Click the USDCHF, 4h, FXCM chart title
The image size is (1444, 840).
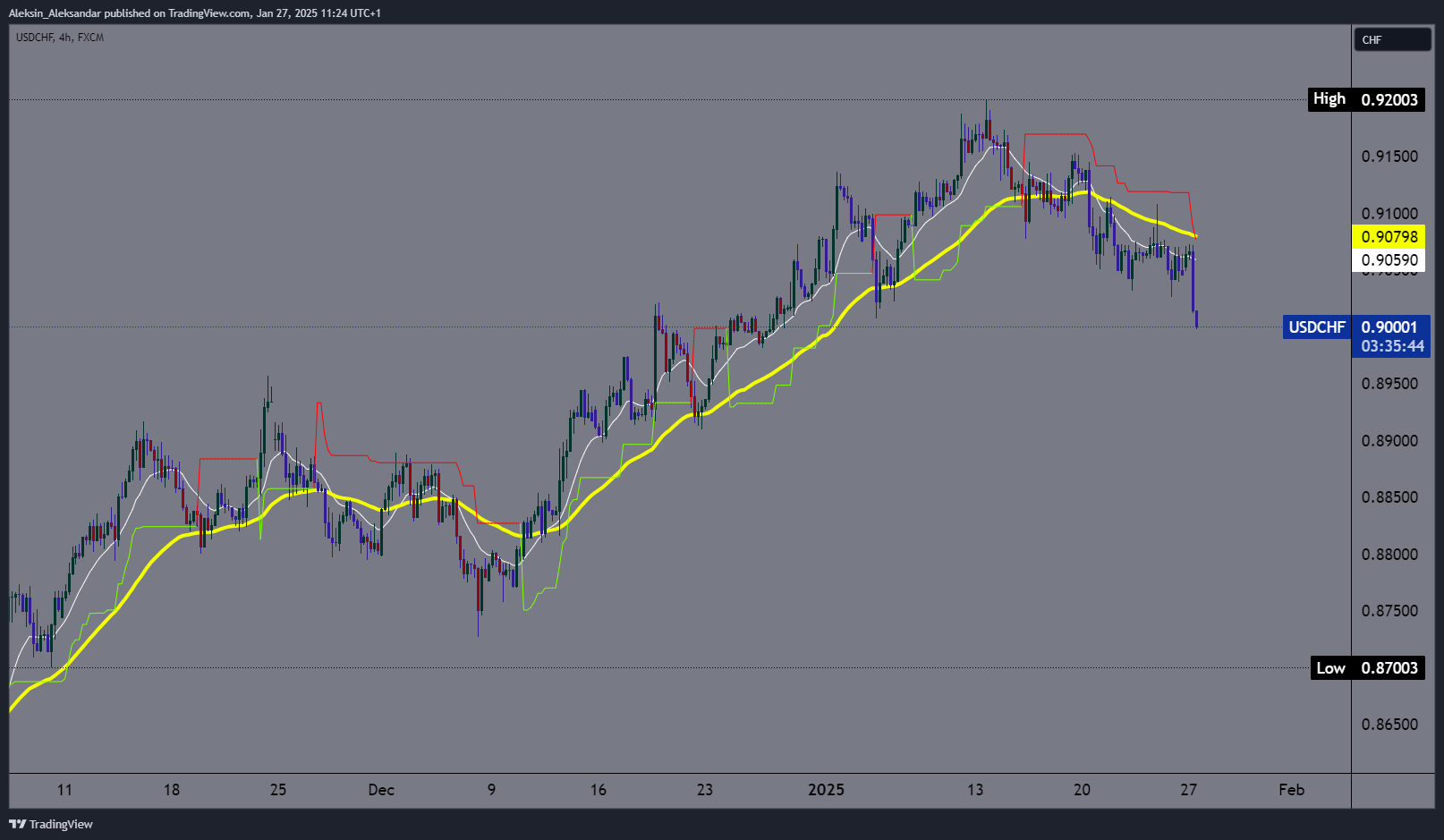(x=60, y=38)
